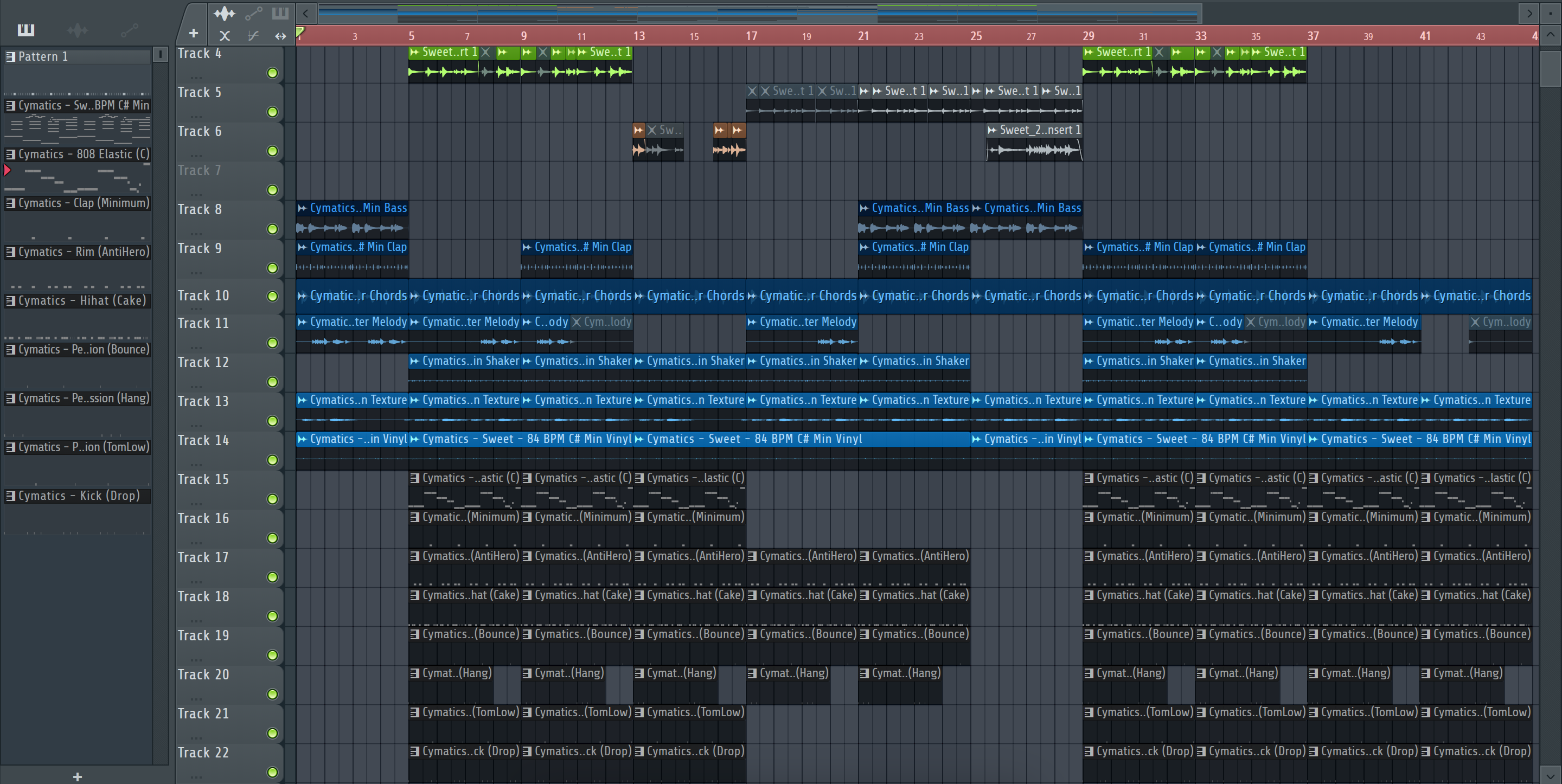The image size is (1562, 784).
Task: Open Sweet_2..nsert 1 audio clip menu icon
Action: click(992, 130)
